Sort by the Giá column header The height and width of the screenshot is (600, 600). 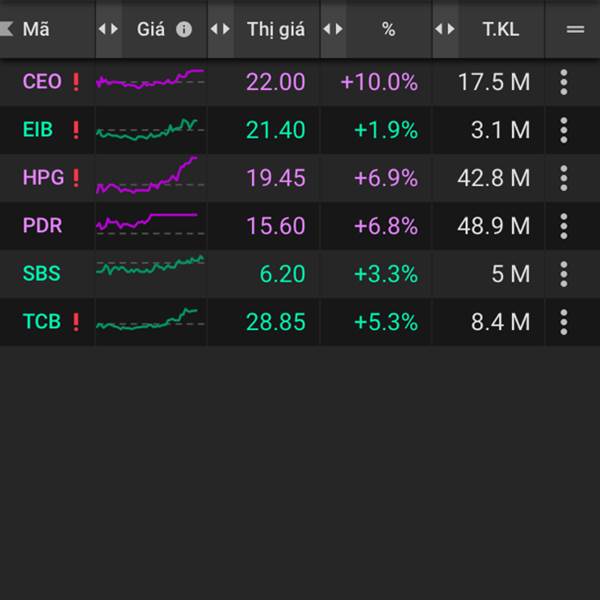pos(151,29)
